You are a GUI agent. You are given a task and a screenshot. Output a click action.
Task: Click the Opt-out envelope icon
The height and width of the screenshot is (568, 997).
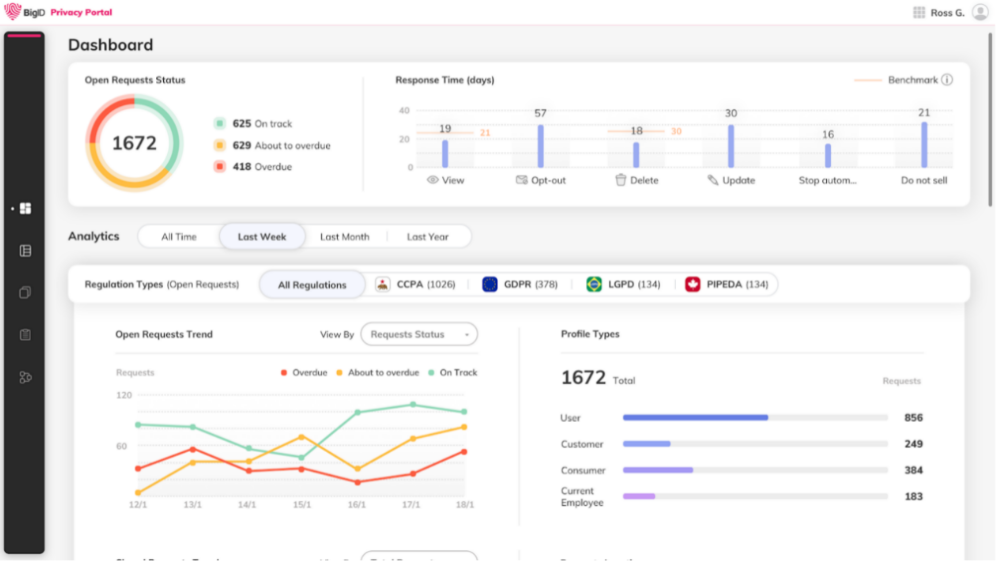click(x=521, y=180)
